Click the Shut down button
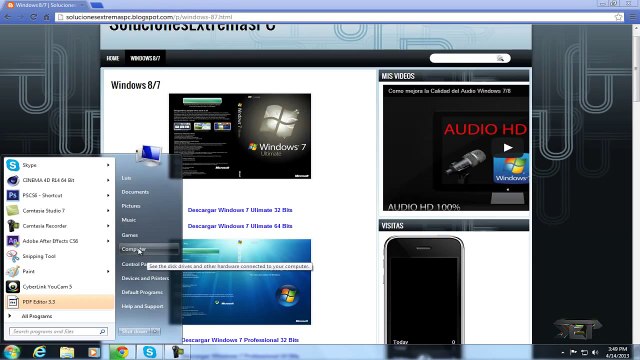 (x=135, y=331)
